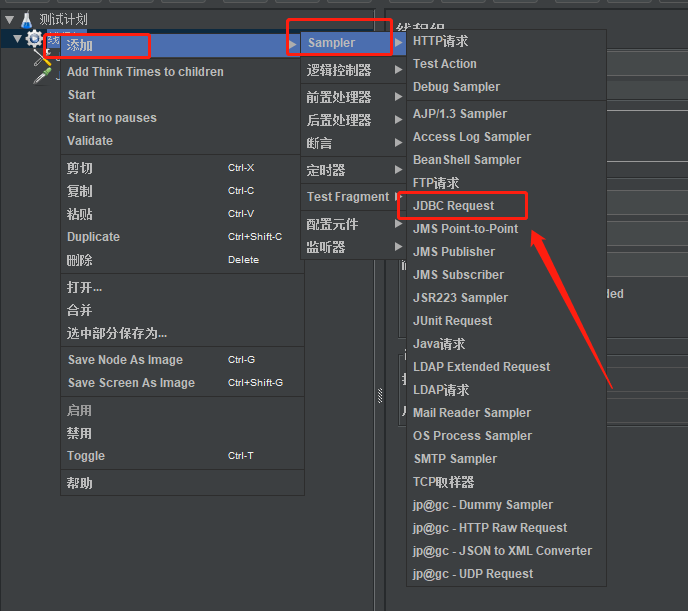Screen dimensions: 688x611
Task: Select Duplicate menu entry
Action: pyautogui.click(x=181, y=237)
